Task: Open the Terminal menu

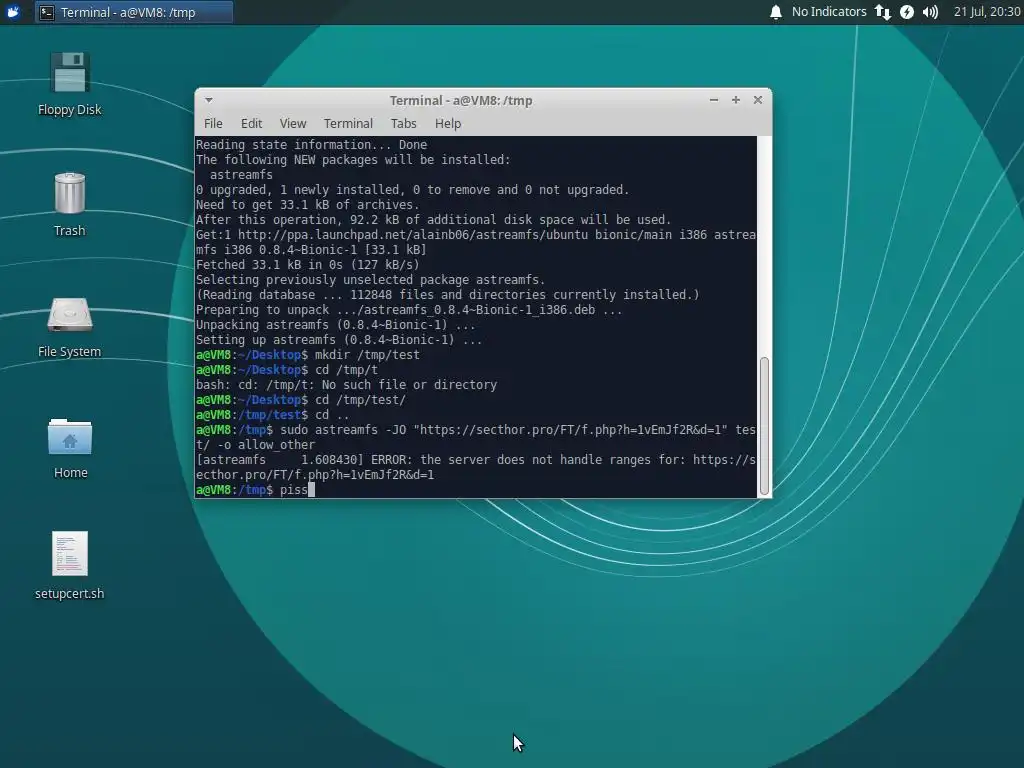Action: pyautogui.click(x=348, y=123)
